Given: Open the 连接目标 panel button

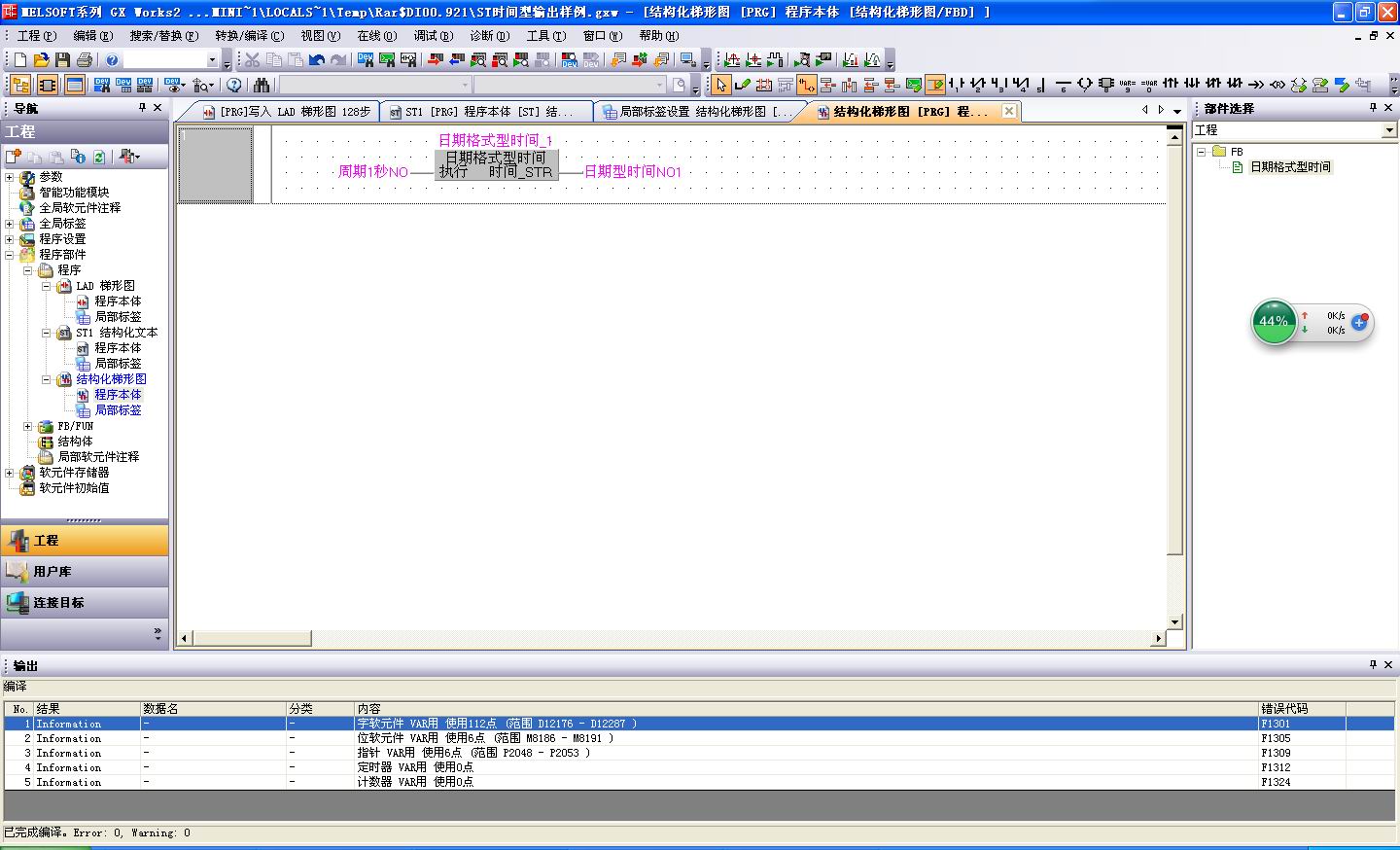Looking at the screenshot, I should [84, 603].
